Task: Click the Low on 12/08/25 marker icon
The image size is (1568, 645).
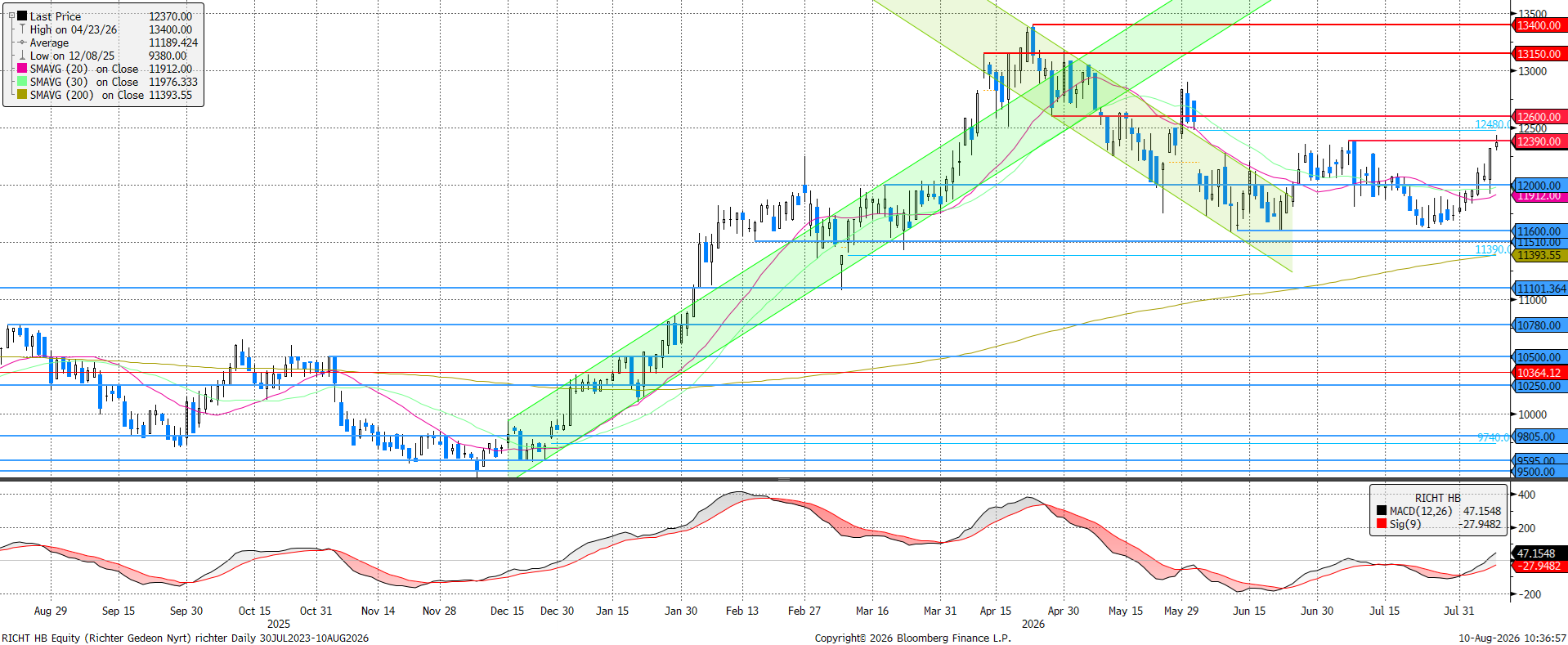Action: 22,56
